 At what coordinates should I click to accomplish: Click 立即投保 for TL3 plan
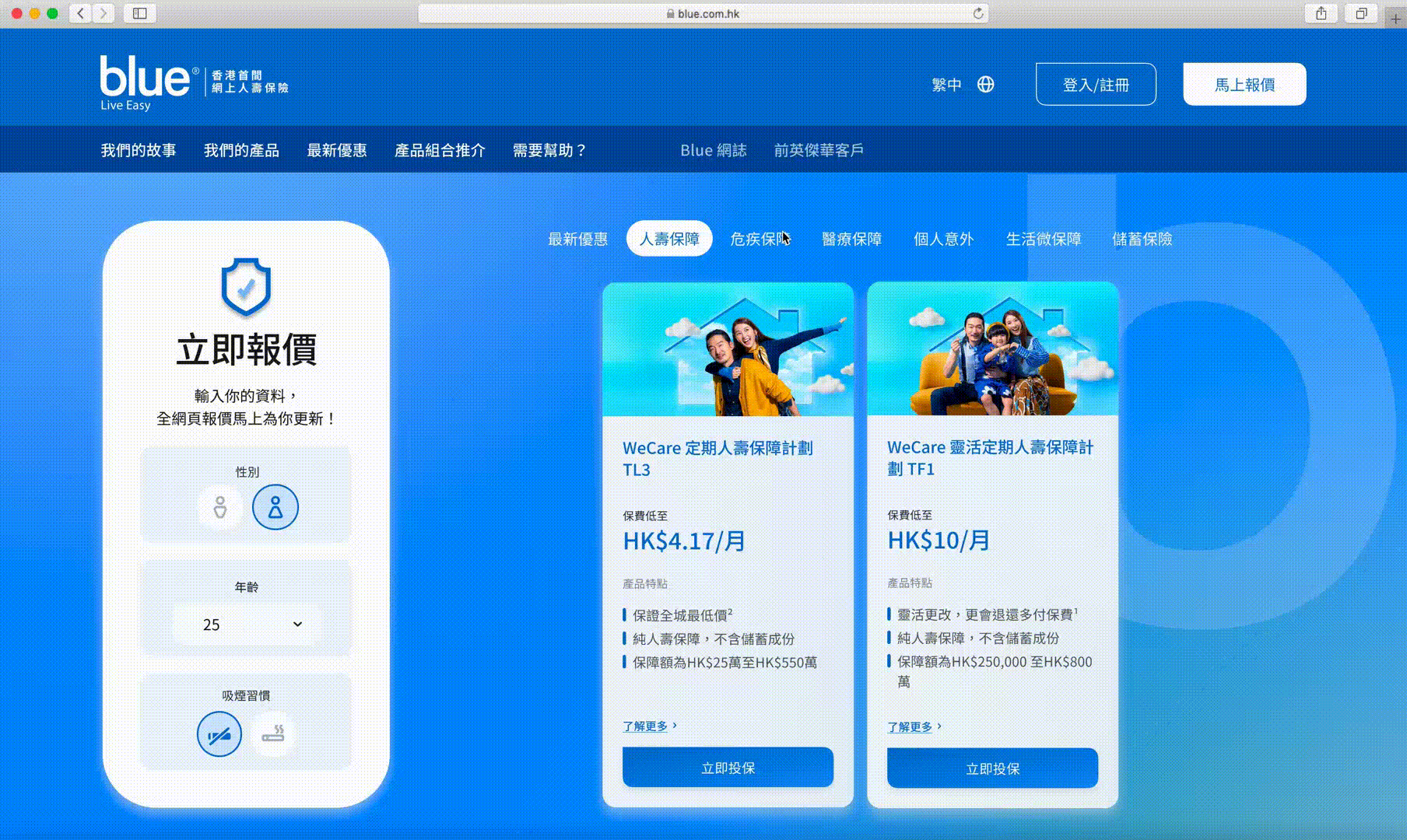coord(728,768)
